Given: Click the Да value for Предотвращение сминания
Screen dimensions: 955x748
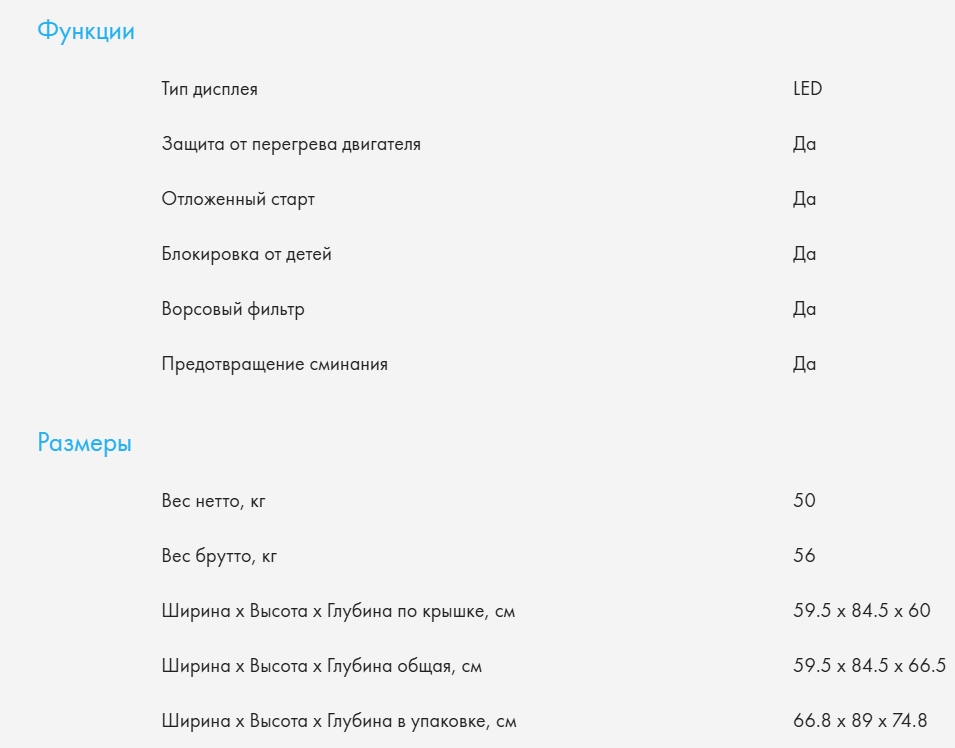Looking at the screenshot, I should (804, 364).
